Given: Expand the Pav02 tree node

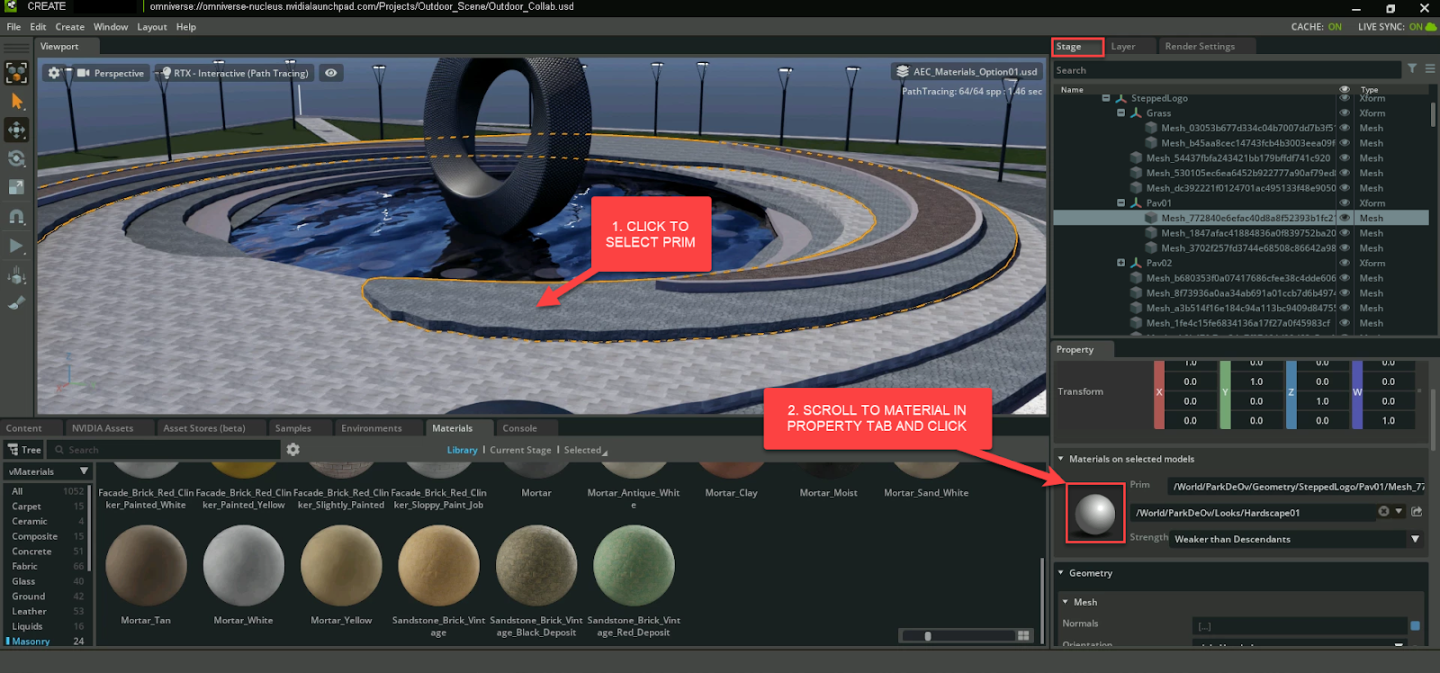Looking at the screenshot, I should (1122, 263).
